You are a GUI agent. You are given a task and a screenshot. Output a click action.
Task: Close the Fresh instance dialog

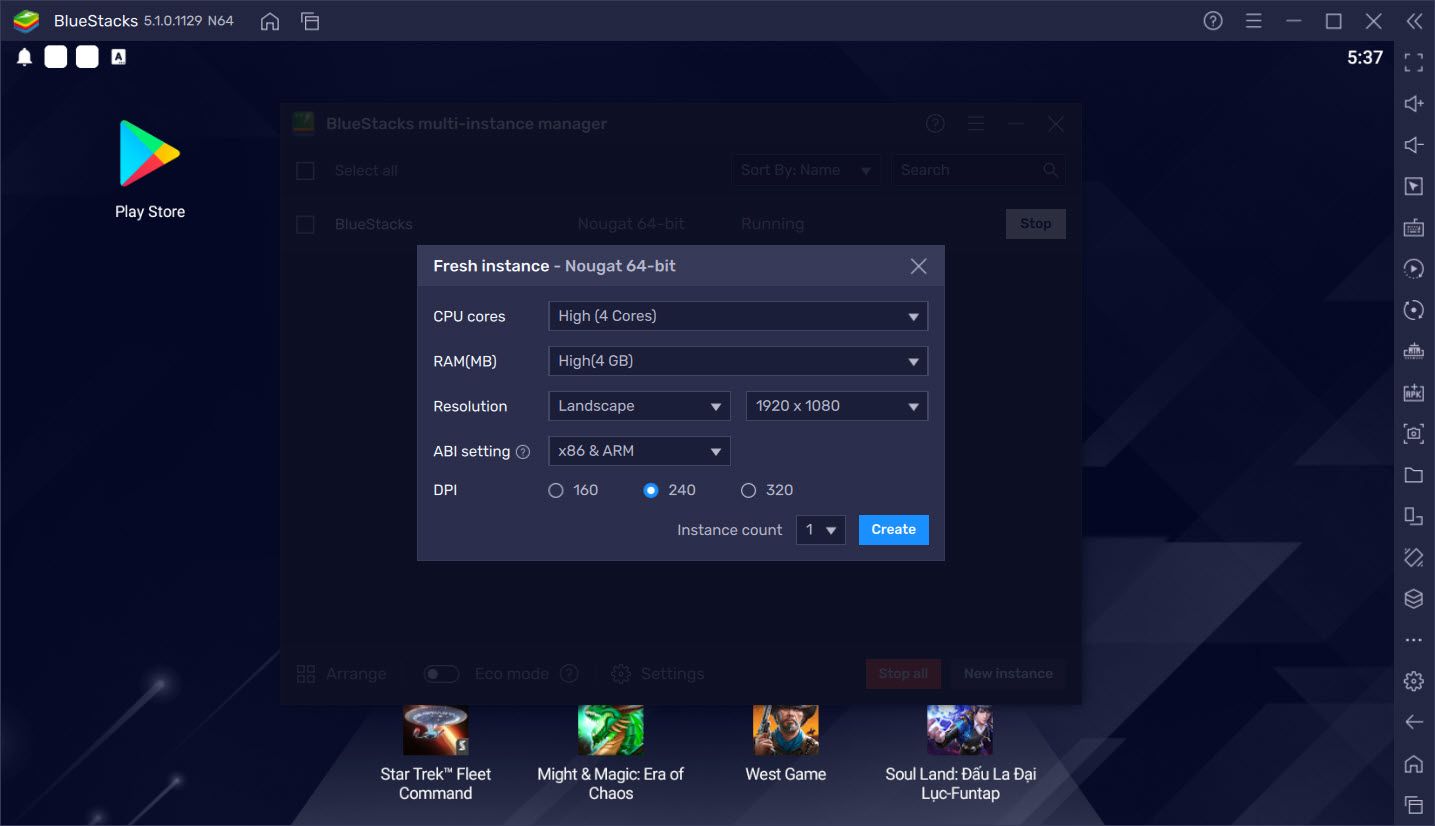click(x=919, y=266)
